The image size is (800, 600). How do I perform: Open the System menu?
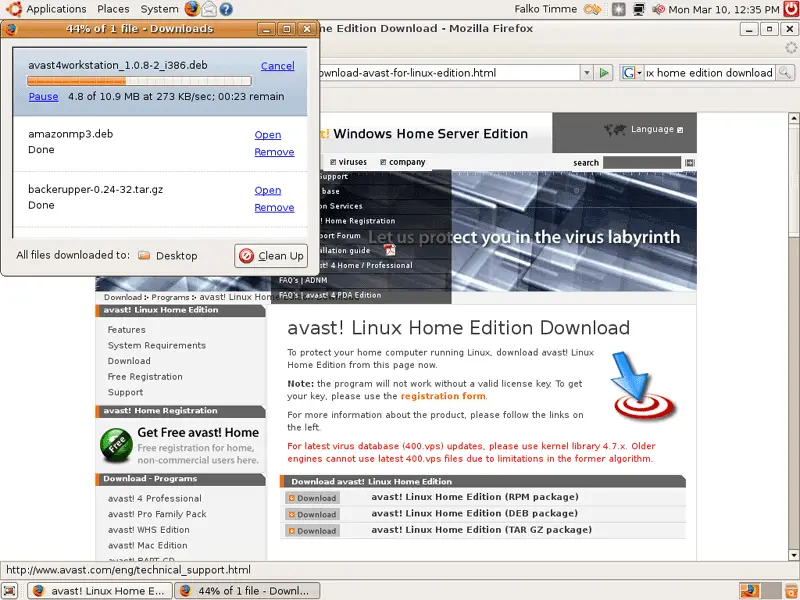159,9
